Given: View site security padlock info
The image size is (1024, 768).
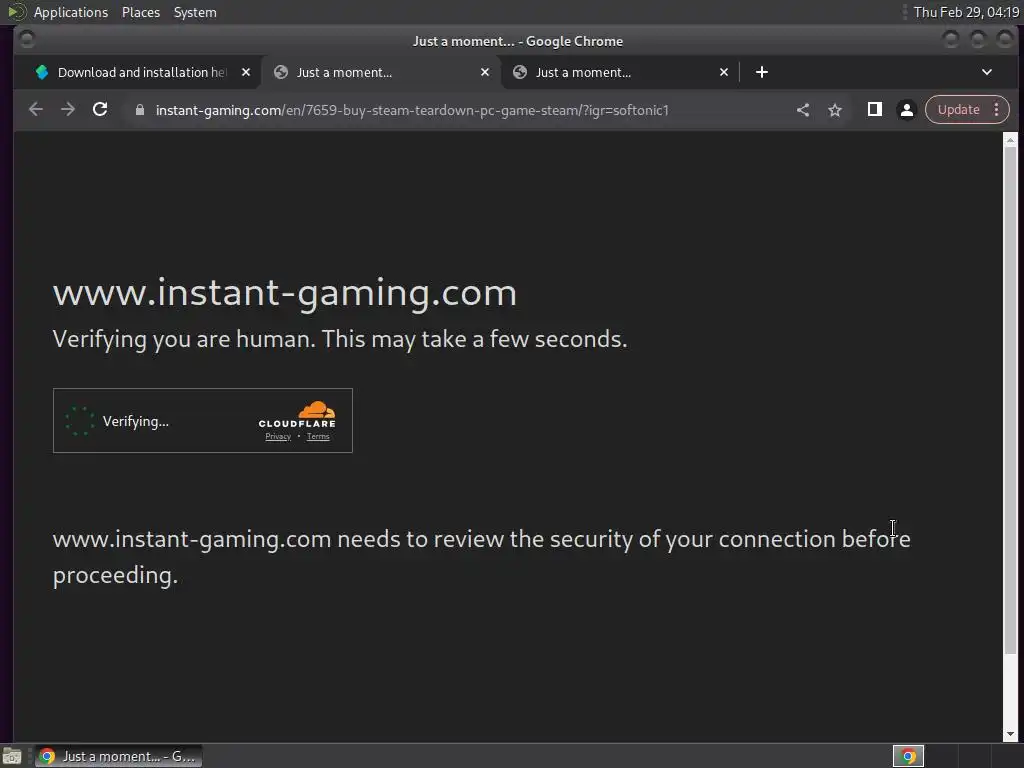Looking at the screenshot, I should coord(139,110).
